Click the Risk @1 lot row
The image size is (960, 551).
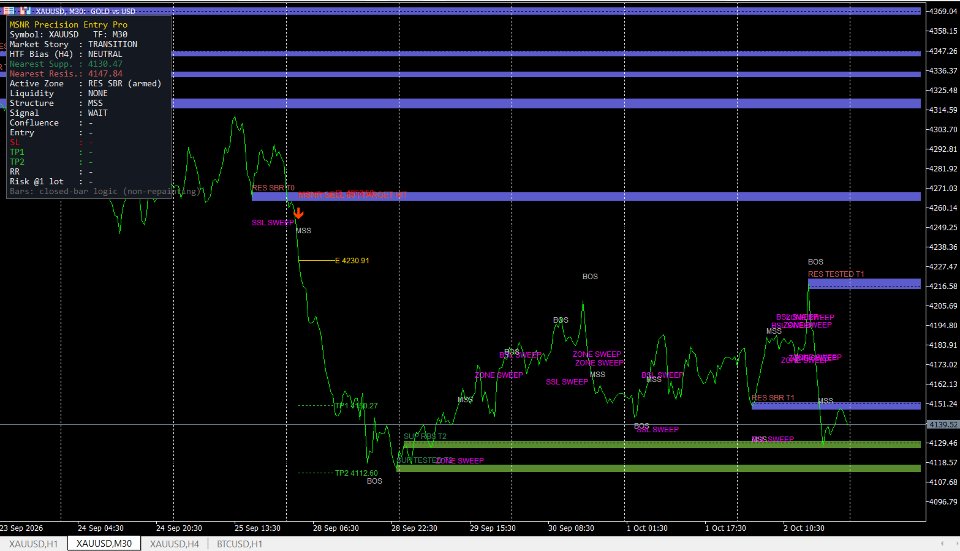pos(51,181)
